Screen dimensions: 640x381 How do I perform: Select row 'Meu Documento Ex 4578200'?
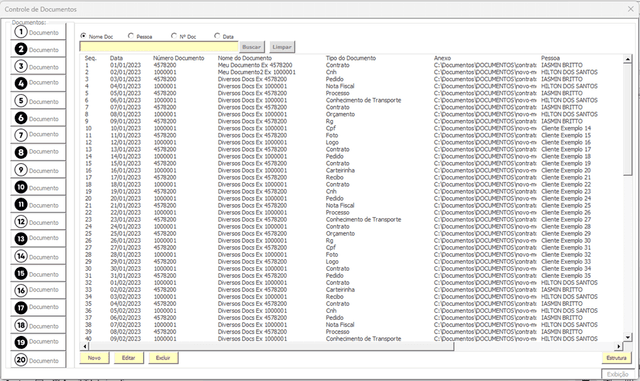tap(352, 65)
